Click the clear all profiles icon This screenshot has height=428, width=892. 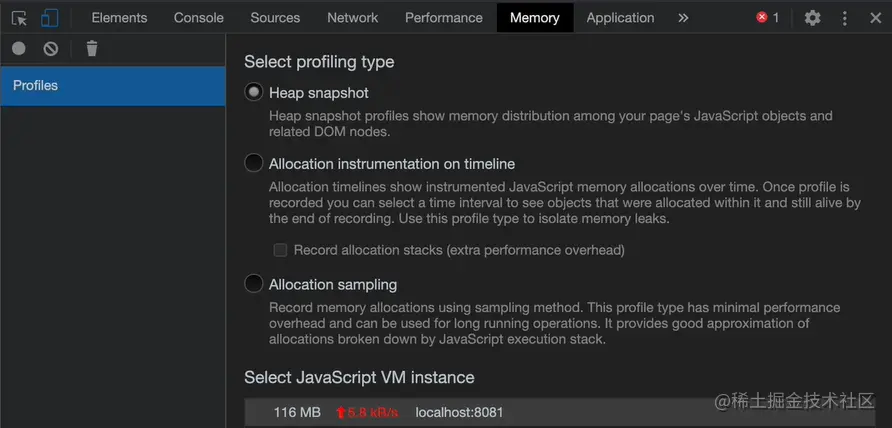pos(51,48)
